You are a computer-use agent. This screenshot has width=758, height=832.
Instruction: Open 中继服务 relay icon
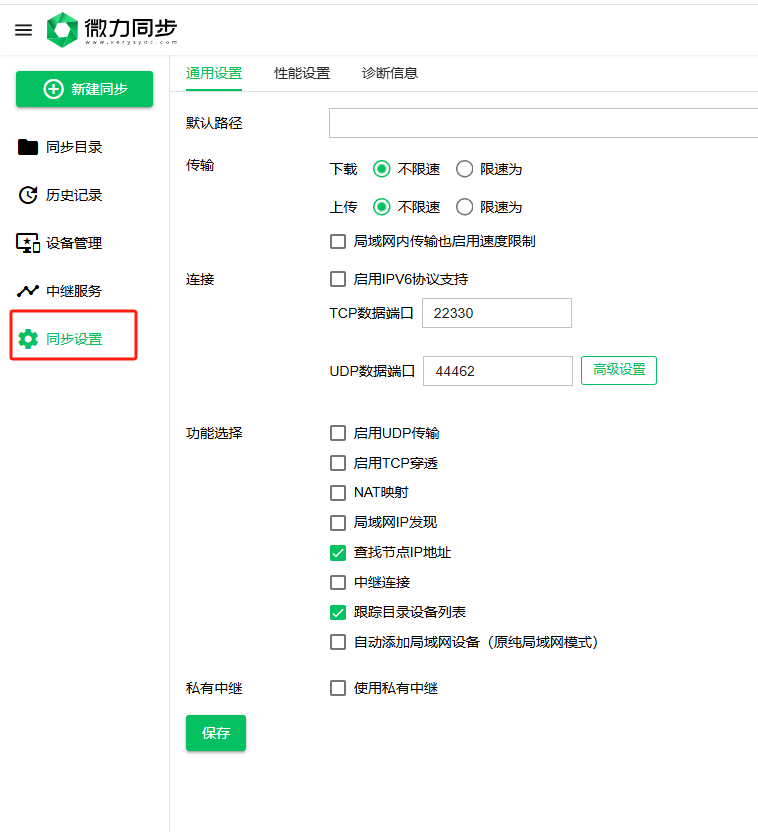[28, 291]
